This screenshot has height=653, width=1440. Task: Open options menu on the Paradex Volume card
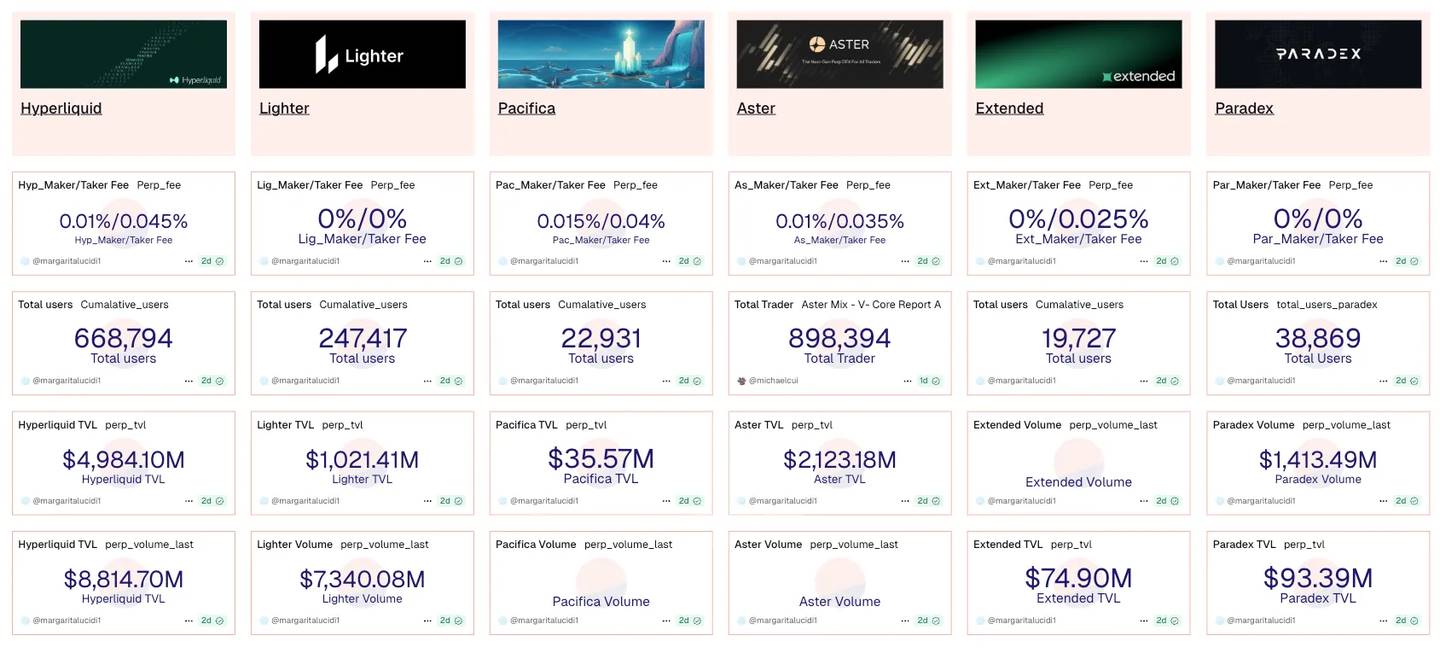click(1382, 500)
